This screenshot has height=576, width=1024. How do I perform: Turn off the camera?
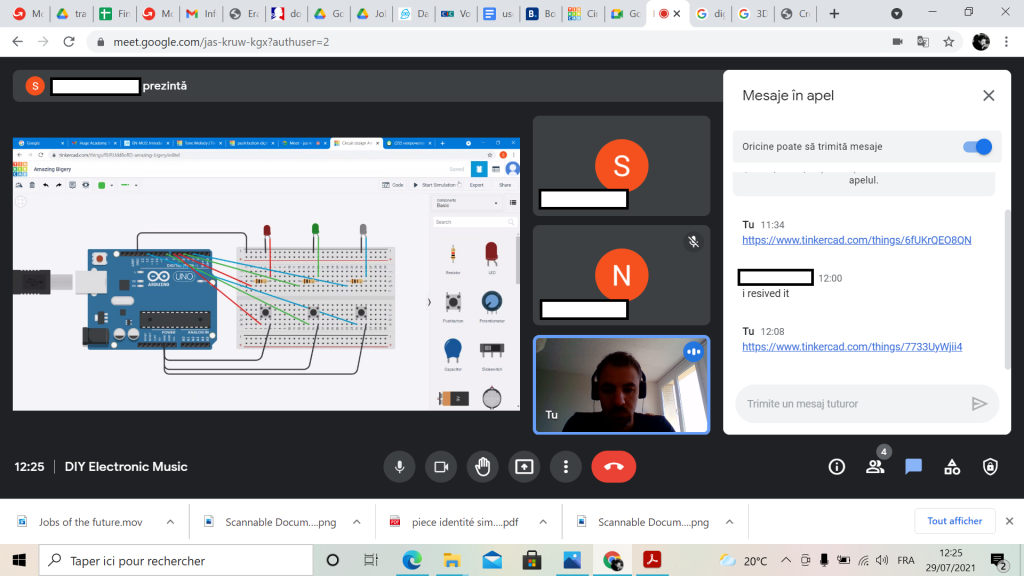[440, 467]
